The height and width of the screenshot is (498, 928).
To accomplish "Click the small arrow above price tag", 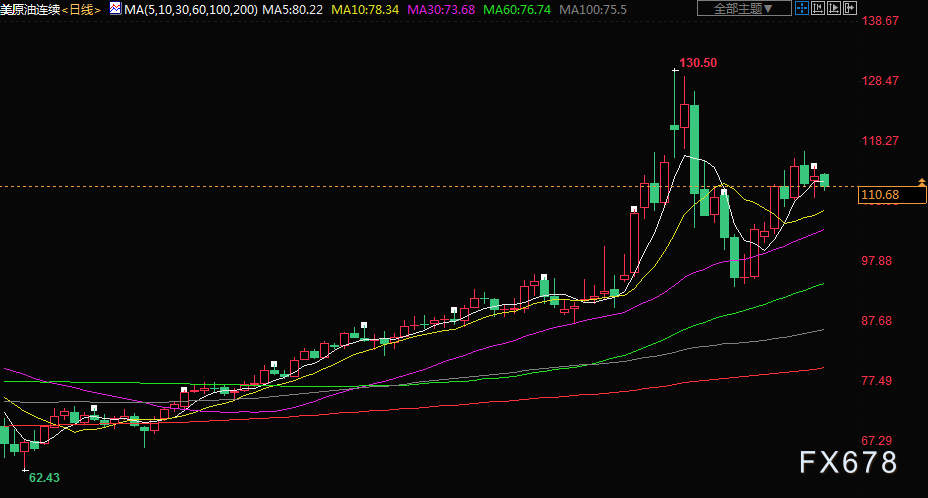I will [x=921, y=182].
